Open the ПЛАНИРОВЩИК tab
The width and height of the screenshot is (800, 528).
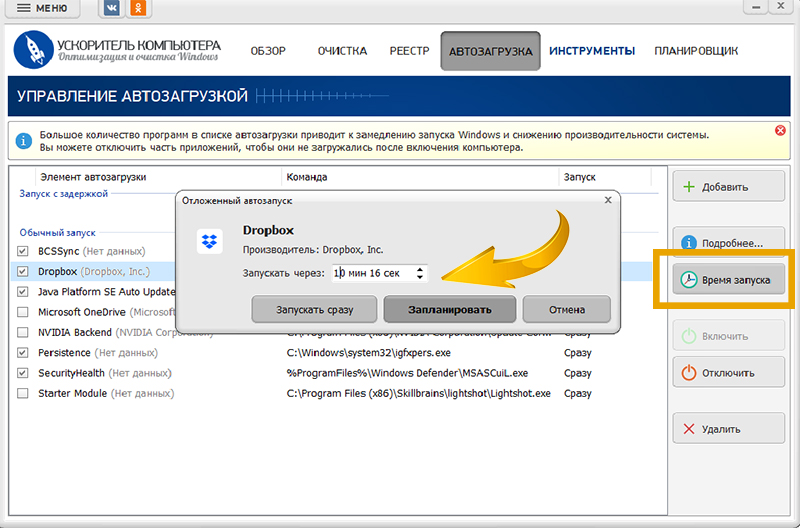click(696, 51)
